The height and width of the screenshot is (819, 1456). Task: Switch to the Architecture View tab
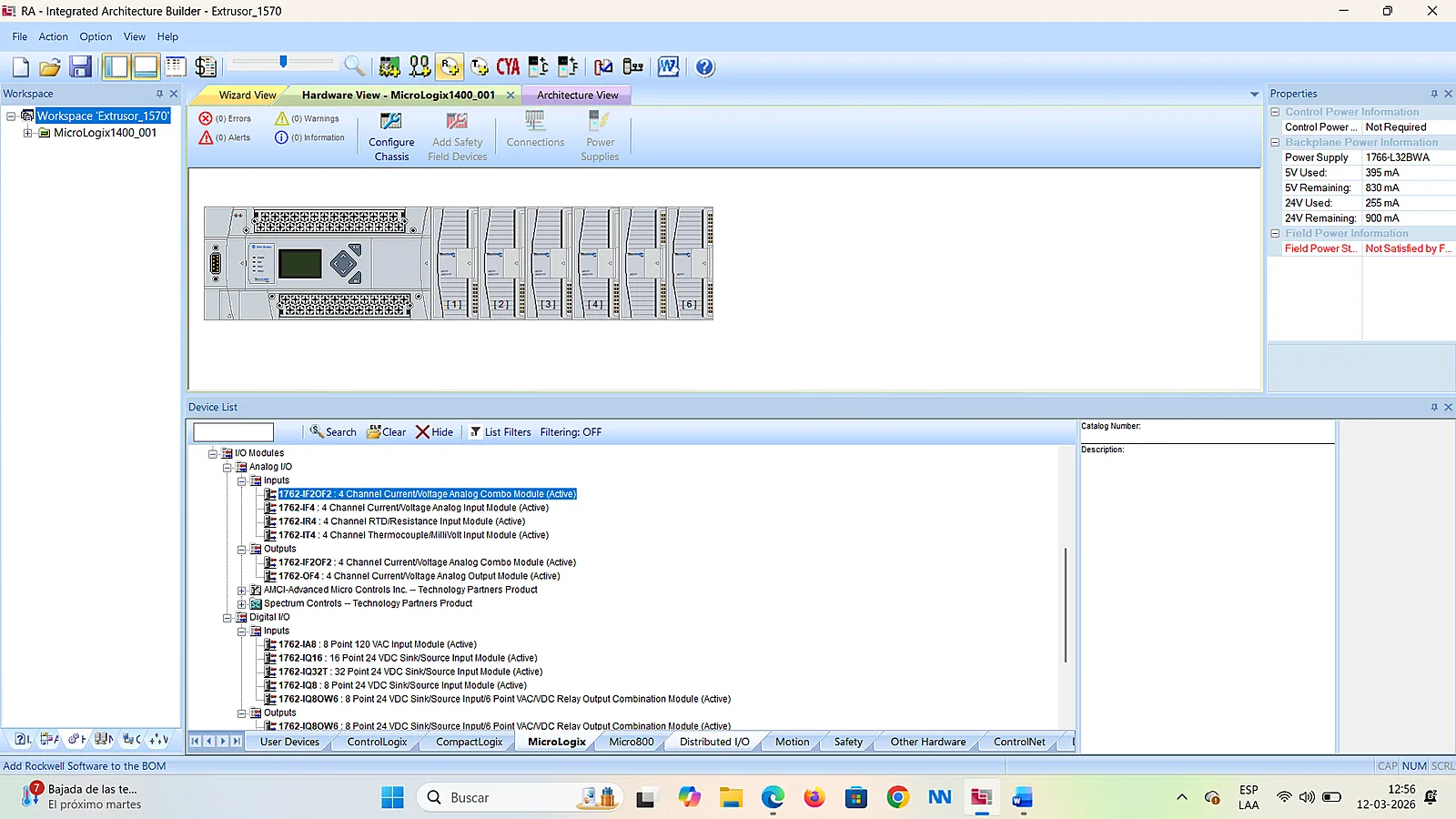577,95
